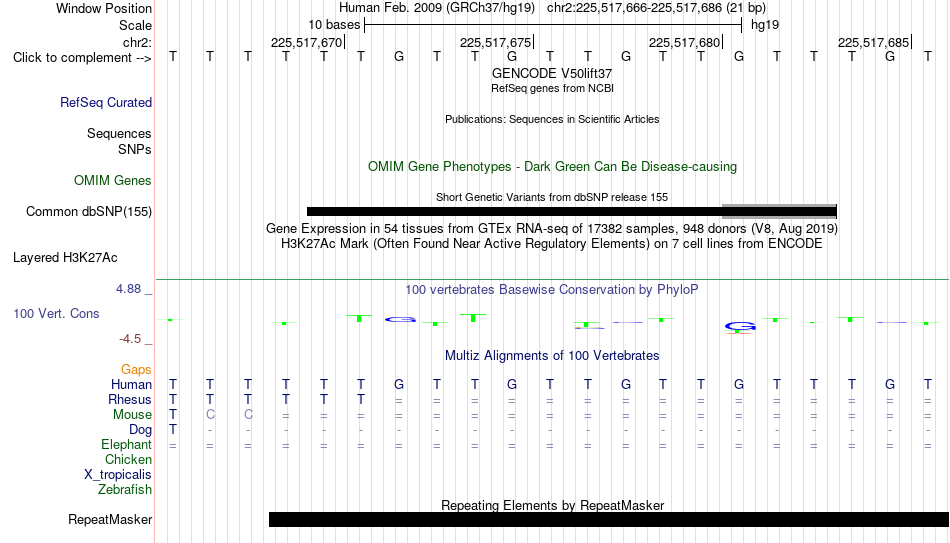This screenshot has width=950, height=543.
Task: Click the position marker 225,517,675
Action: tap(496, 42)
